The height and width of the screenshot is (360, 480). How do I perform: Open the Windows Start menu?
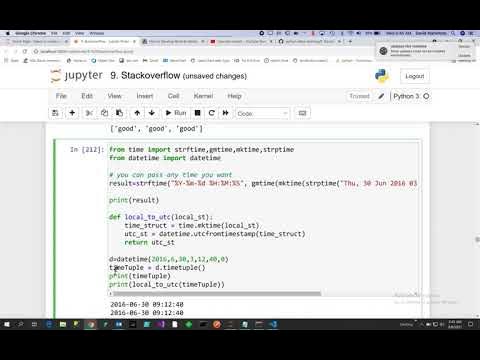[x=7, y=324]
